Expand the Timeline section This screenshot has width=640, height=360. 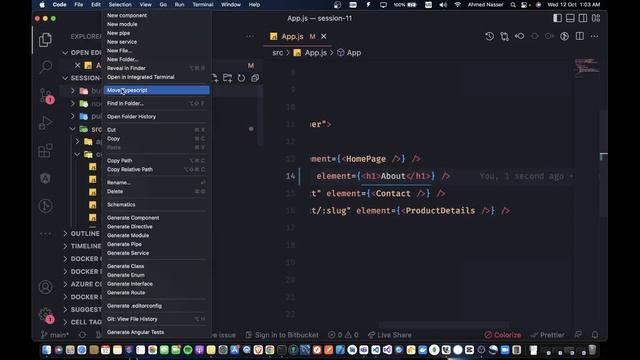click(65, 246)
